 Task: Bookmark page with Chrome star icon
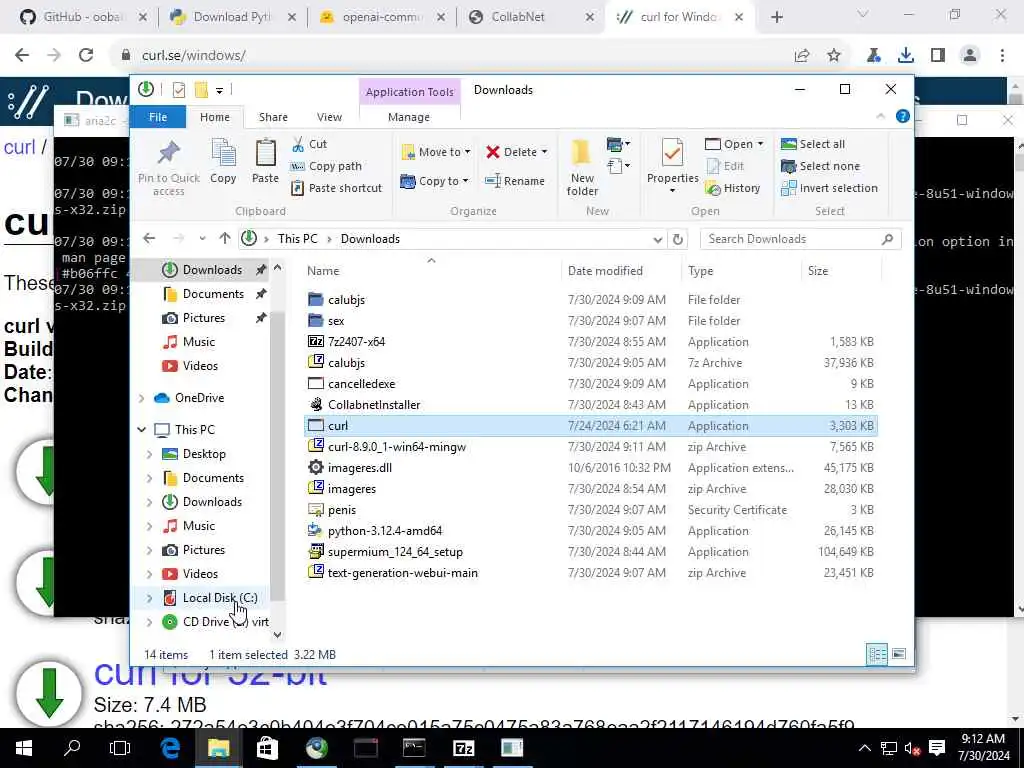(834, 56)
